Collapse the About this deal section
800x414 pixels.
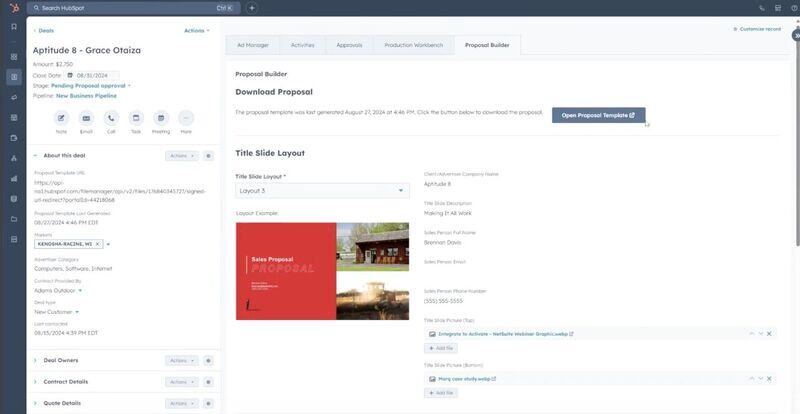pyautogui.click(x=35, y=156)
